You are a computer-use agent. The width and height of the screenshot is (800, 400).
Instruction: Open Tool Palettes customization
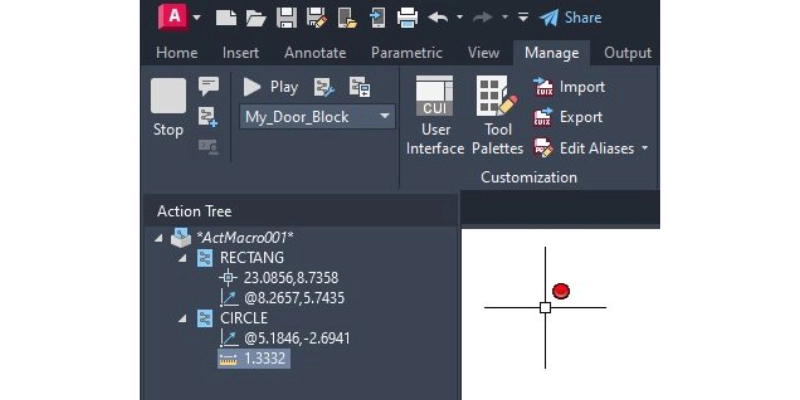tap(497, 115)
